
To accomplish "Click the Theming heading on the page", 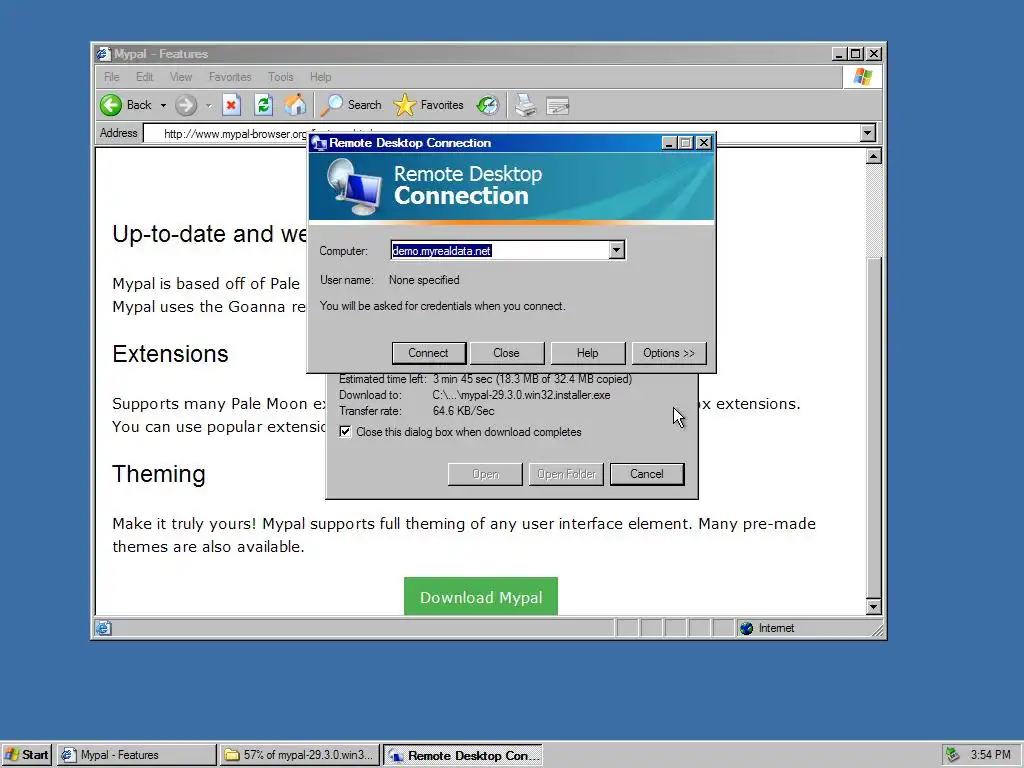I will (159, 474).
